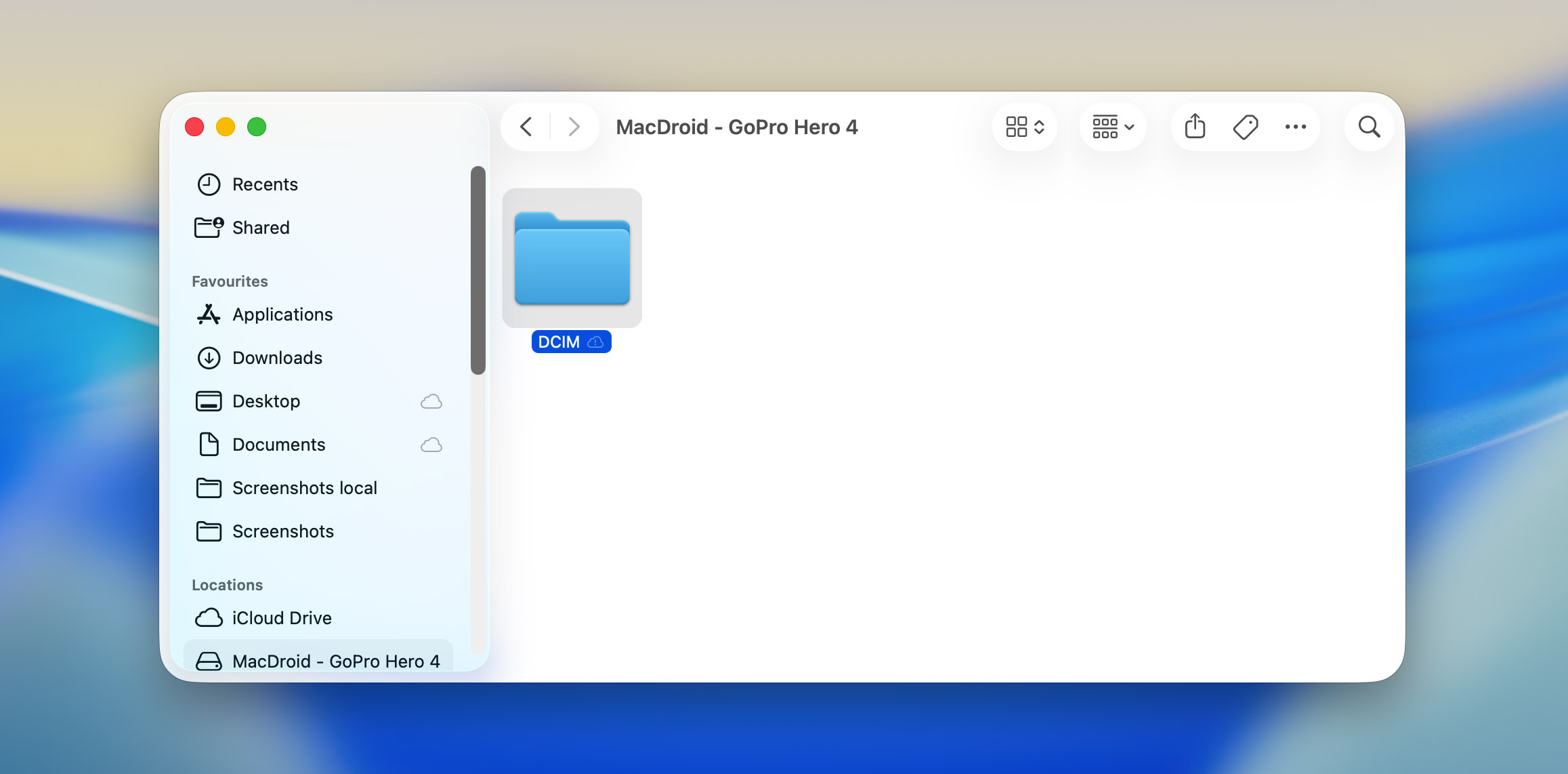Open the view options dropdown with chevron

tap(1112, 127)
